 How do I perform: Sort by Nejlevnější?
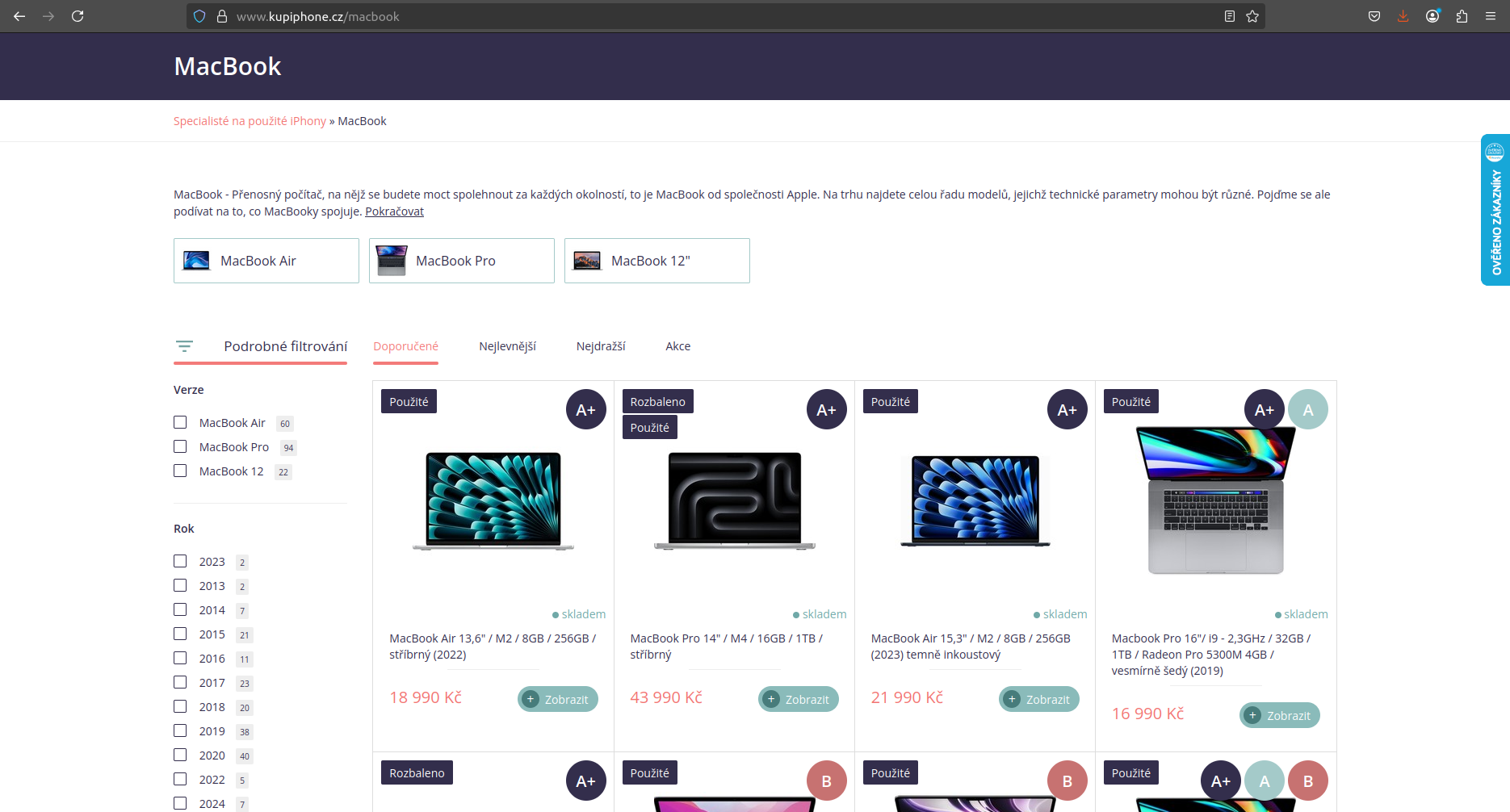click(507, 346)
